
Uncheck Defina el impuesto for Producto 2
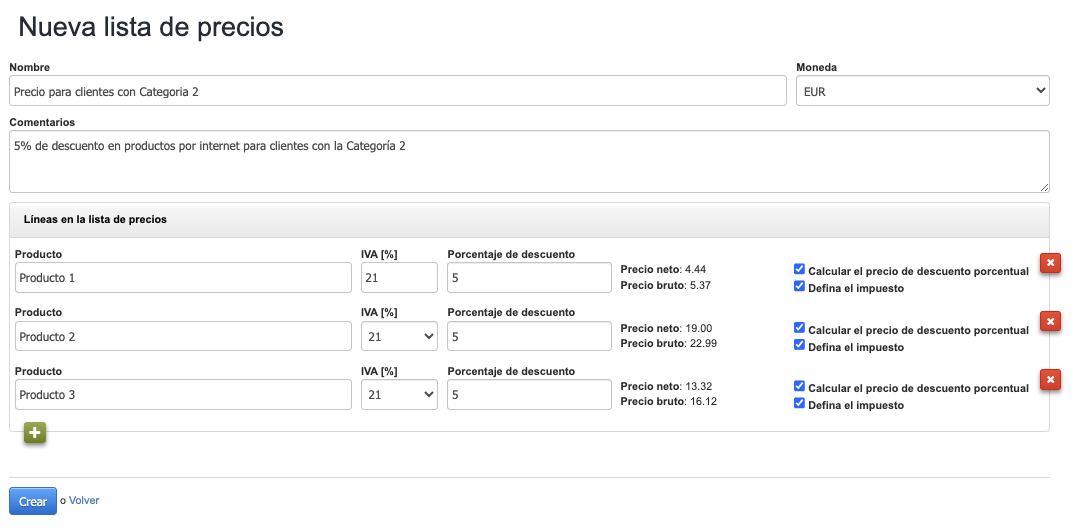tap(799, 346)
